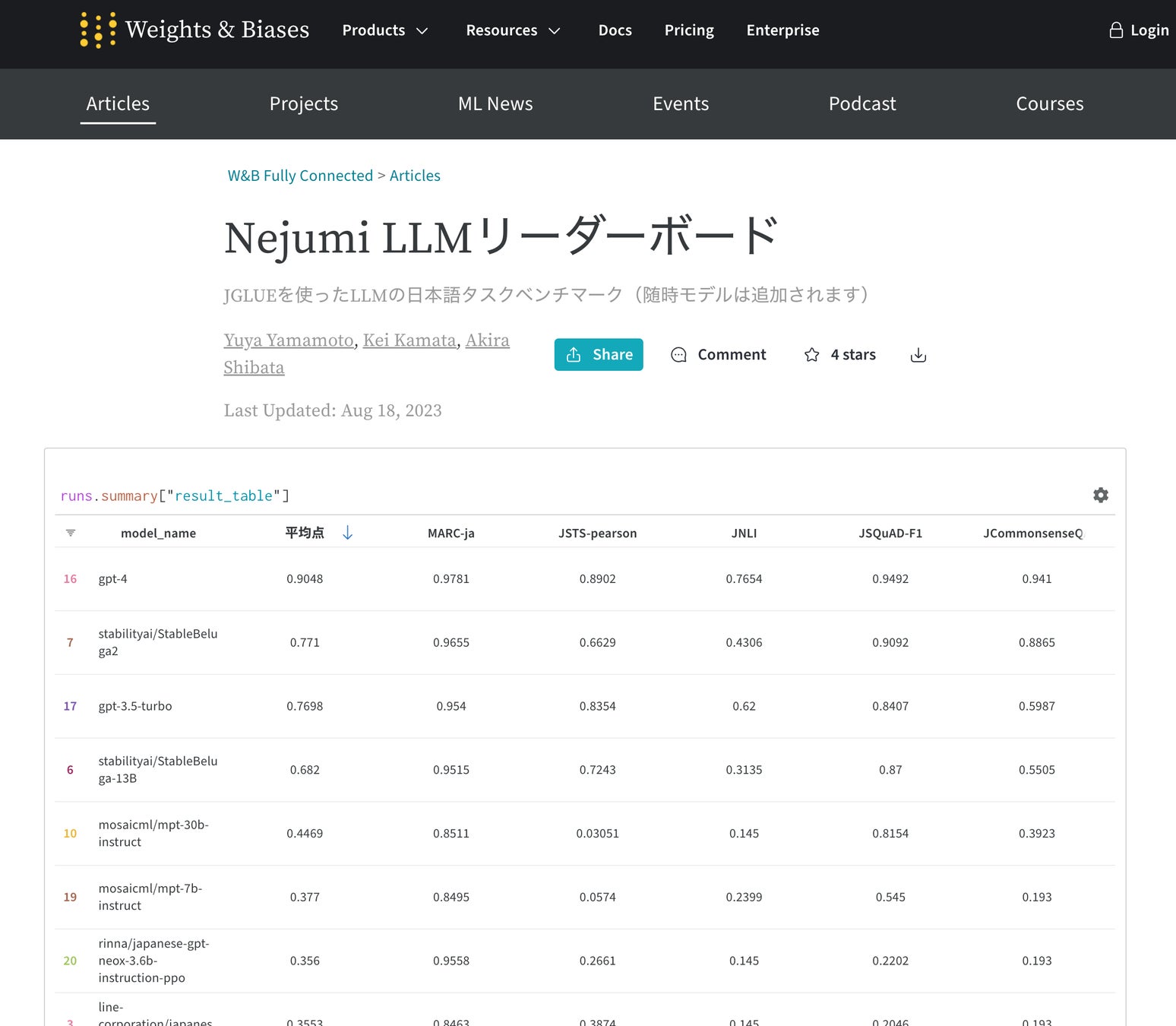Image resolution: width=1176 pixels, height=1026 pixels.
Task: Sort by 平均点 arrow icon
Action: (348, 533)
